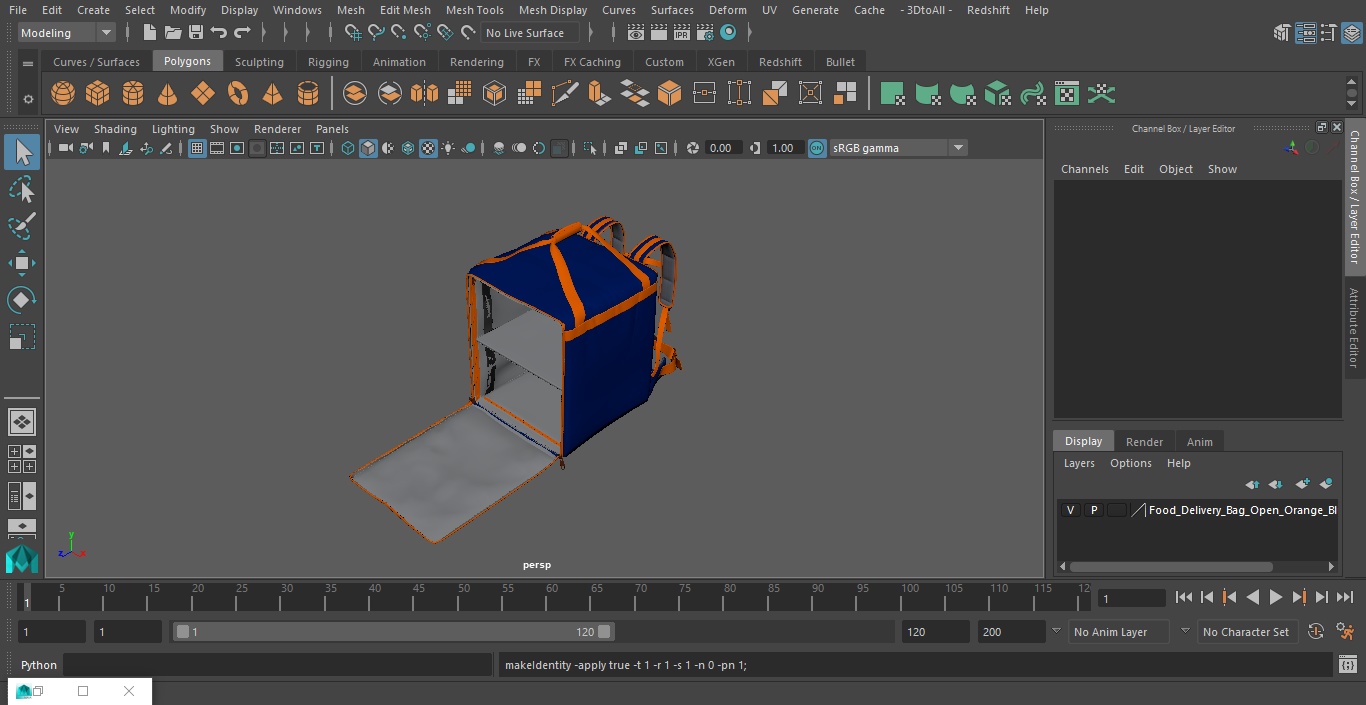Screen dimensions: 1366x705
Task: Create a polygon cylinder from the shelf
Action: pos(133,94)
